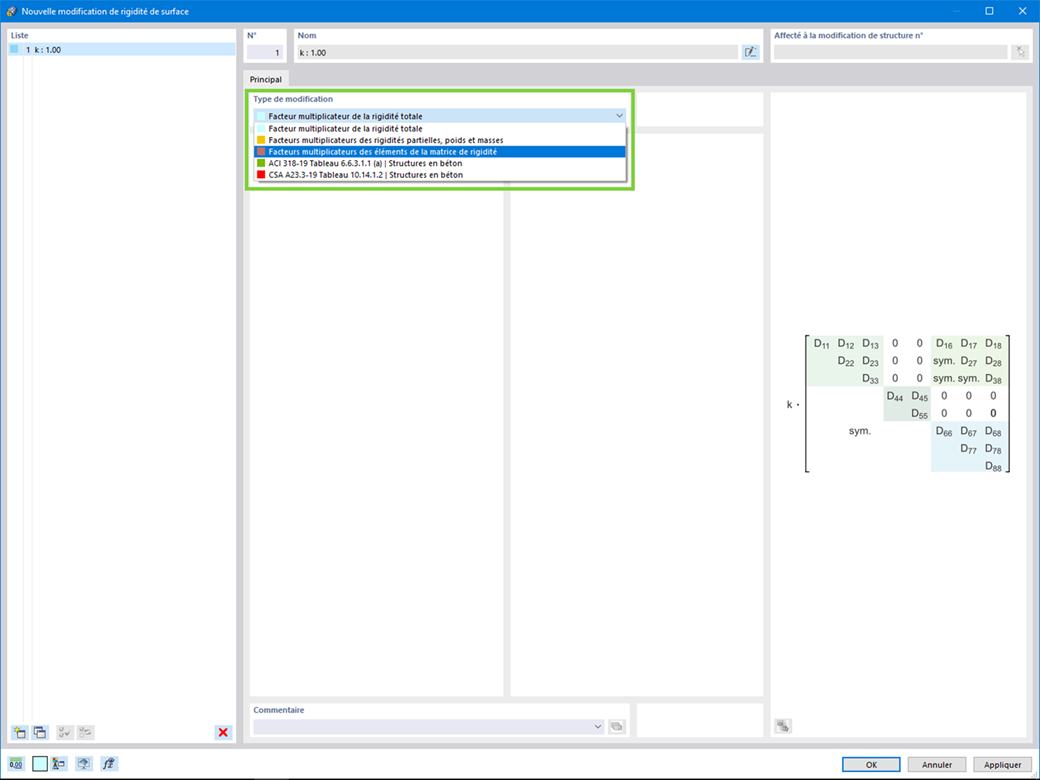Click the light blue color square at bottom
The image size is (1040, 780).
(x=40, y=764)
